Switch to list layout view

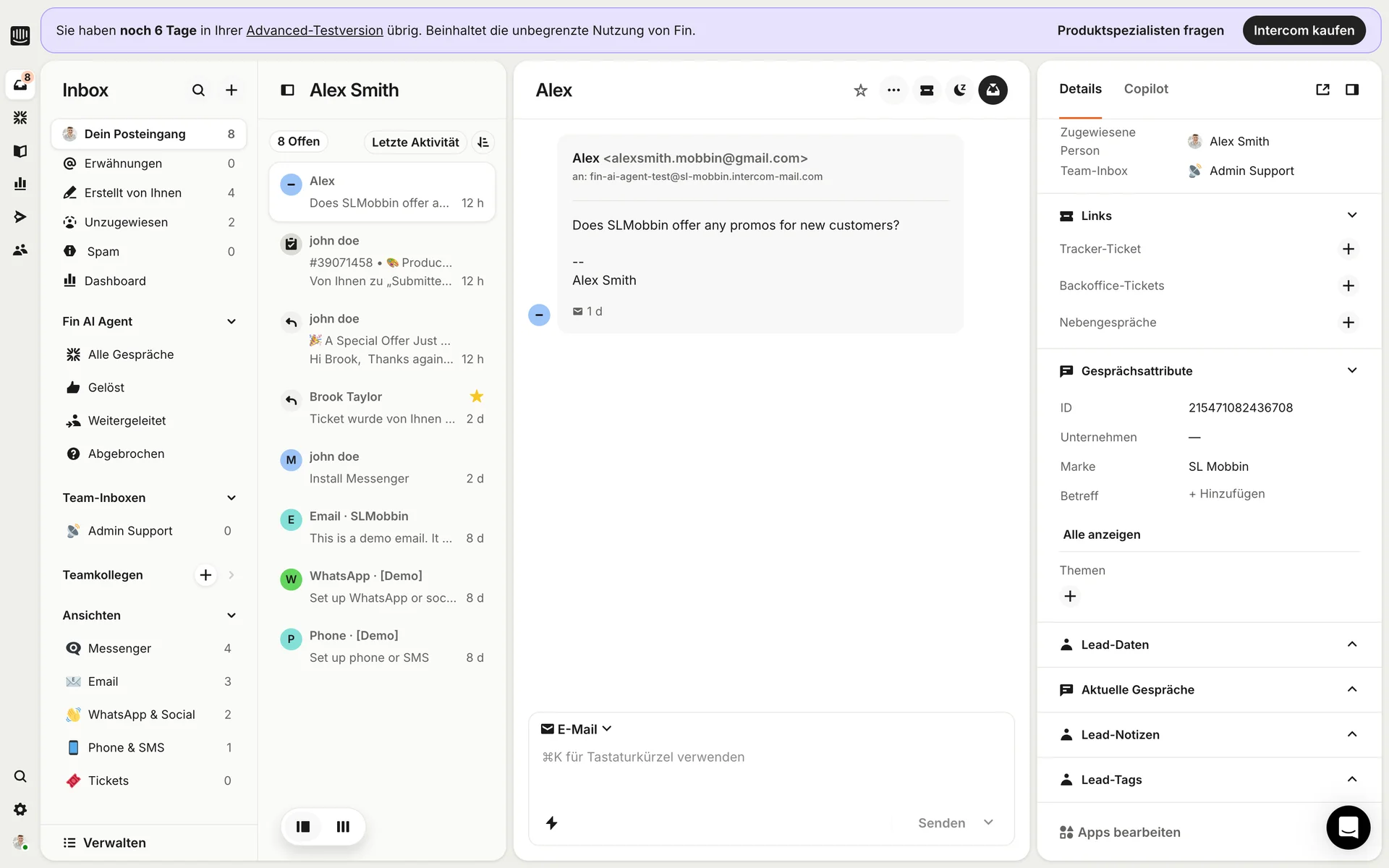coord(303,827)
